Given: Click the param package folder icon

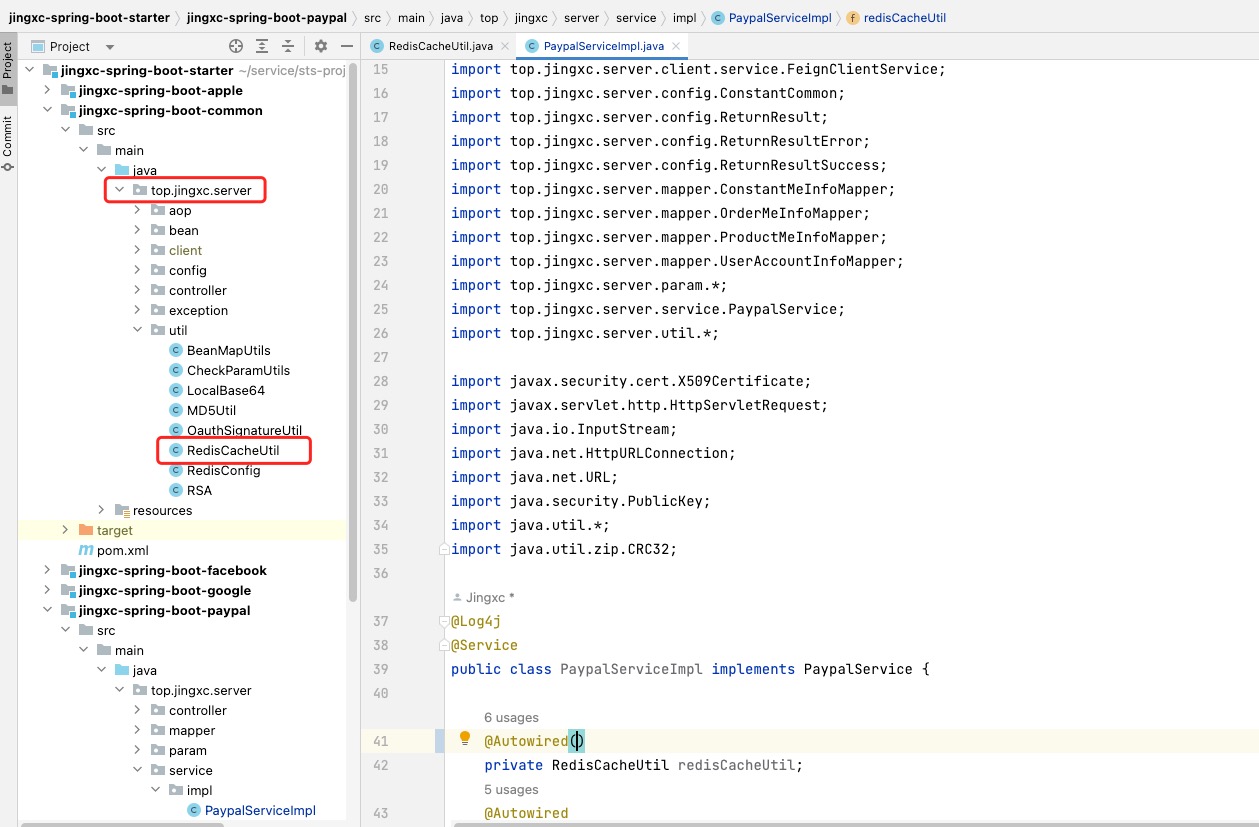Looking at the screenshot, I should 158,750.
